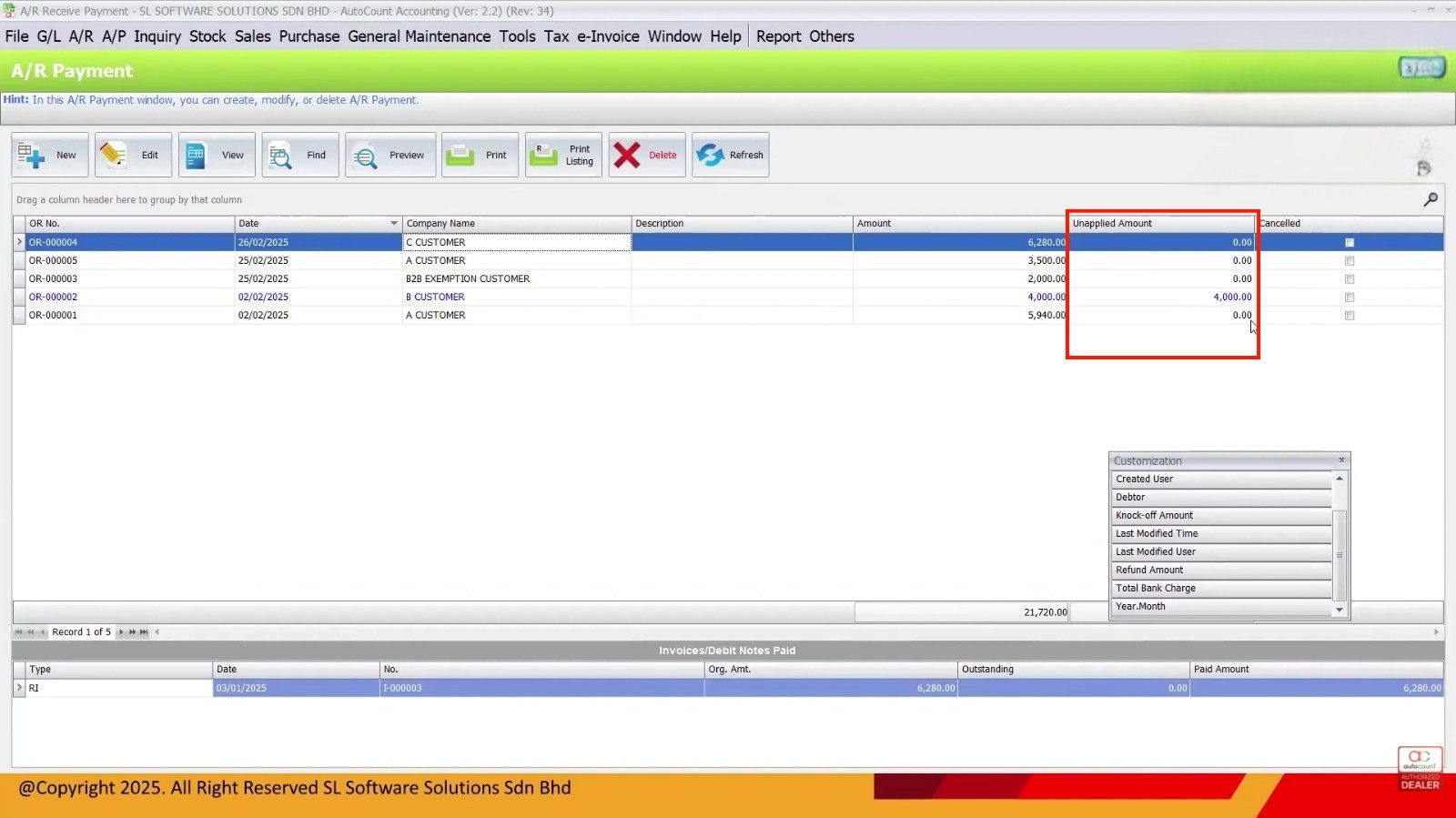
Task: Open the Tools menu
Action: pos(517,36)
